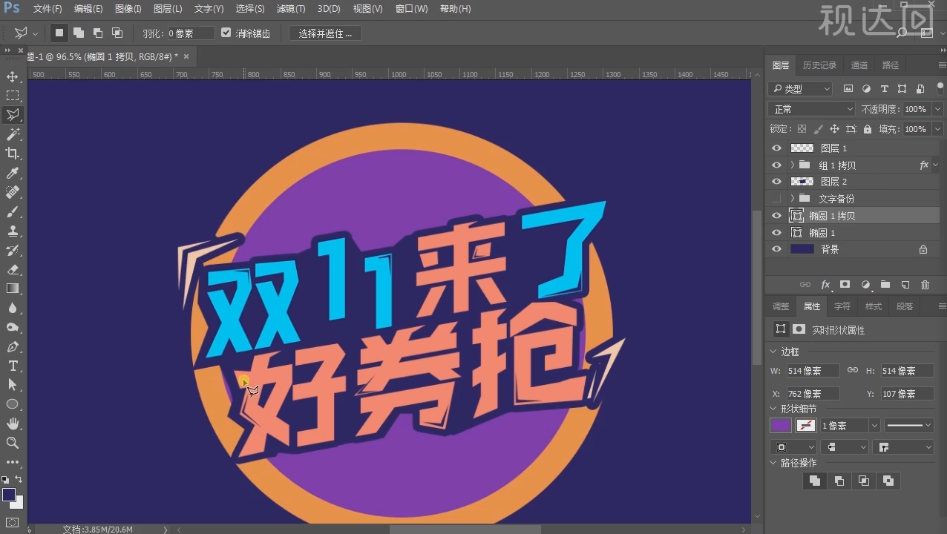Add a layer mask
This screenshot has height=534, width=947.
tap(845, 285)
